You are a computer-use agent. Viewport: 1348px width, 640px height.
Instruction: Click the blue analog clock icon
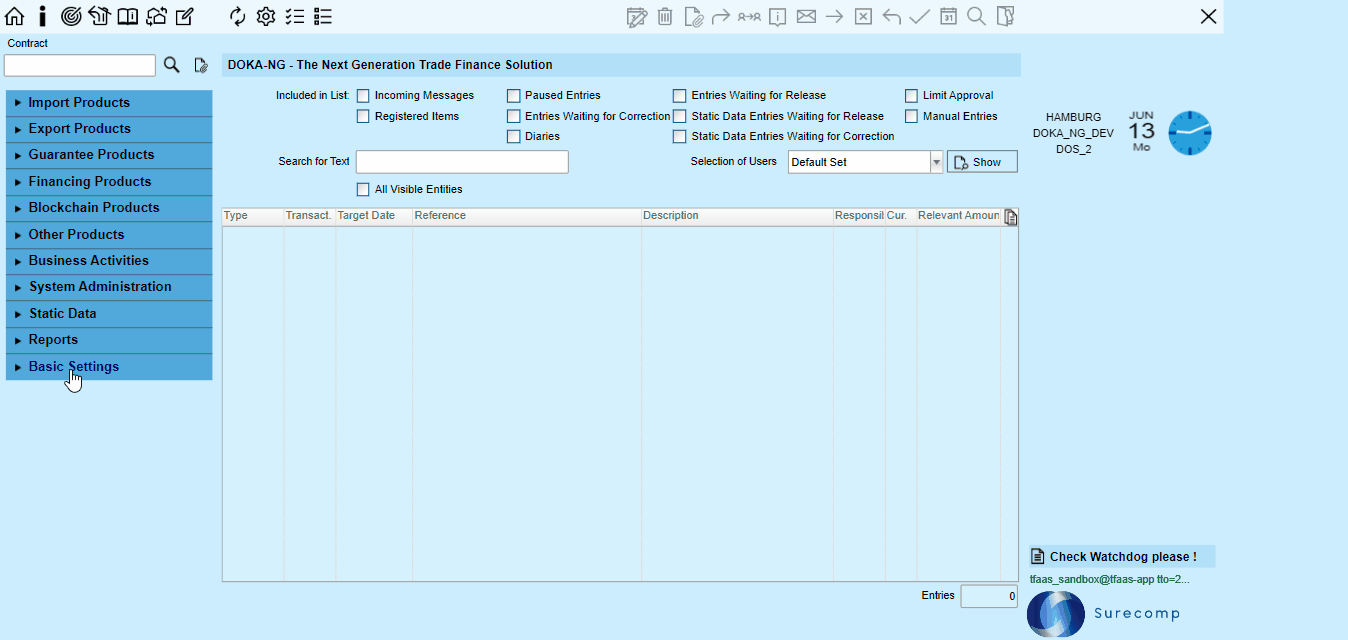[x=1190, y=133]
